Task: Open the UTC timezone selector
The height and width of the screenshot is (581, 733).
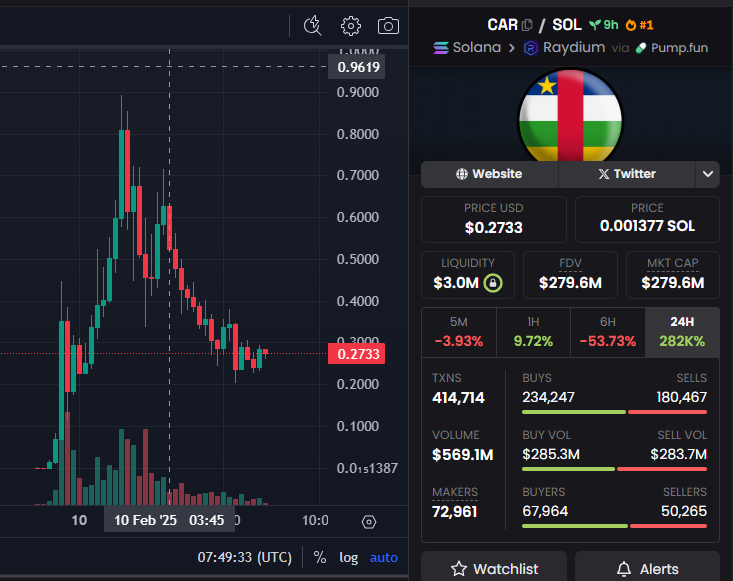Action: pyautogui.click(x=245, y=557)
